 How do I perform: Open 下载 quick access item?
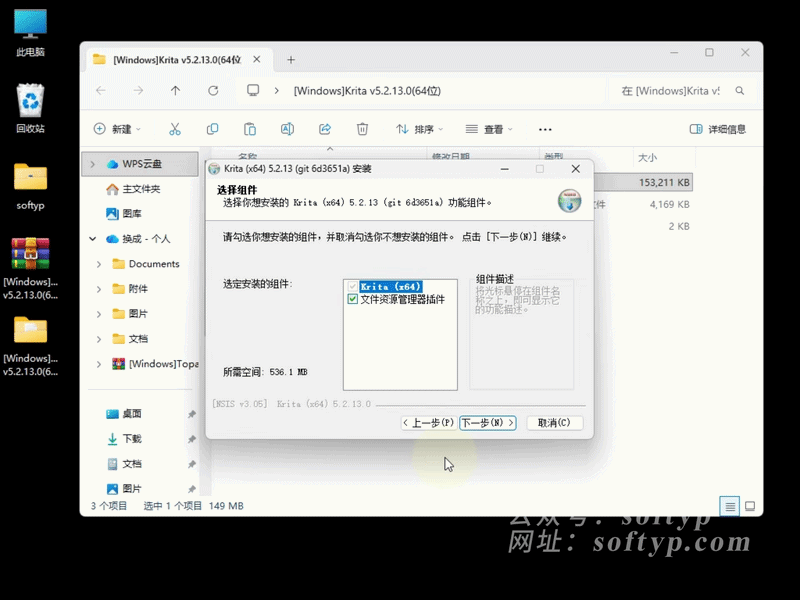140,439
